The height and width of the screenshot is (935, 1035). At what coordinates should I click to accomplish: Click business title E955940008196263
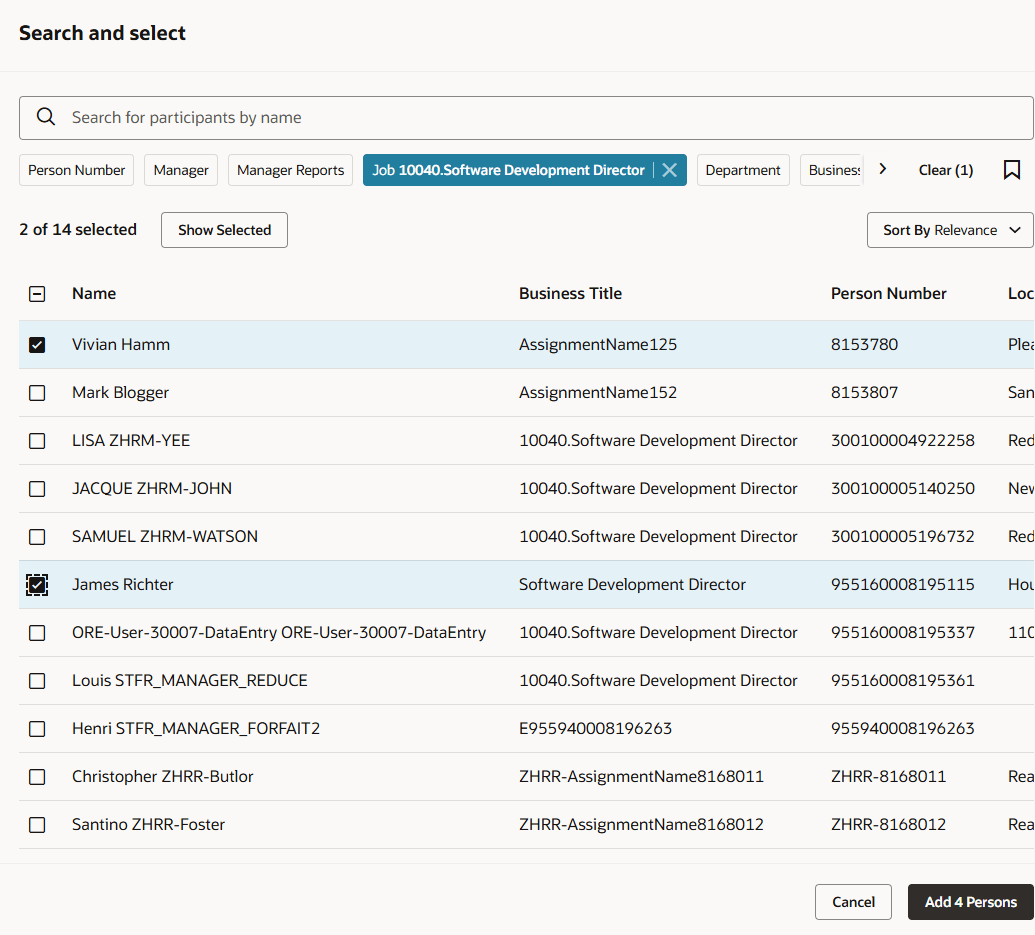595,728
